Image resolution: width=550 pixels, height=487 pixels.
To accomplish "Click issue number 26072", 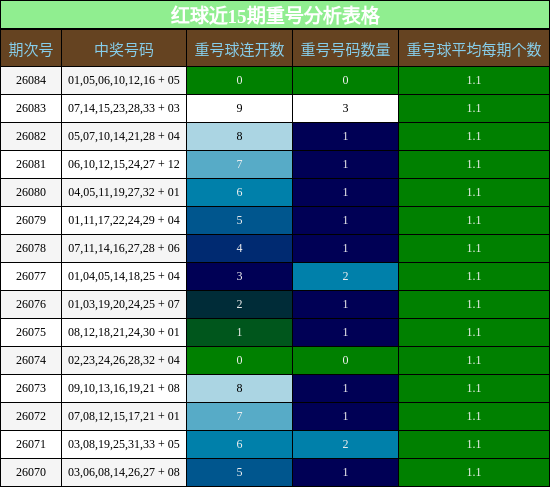I will (31, 416).
